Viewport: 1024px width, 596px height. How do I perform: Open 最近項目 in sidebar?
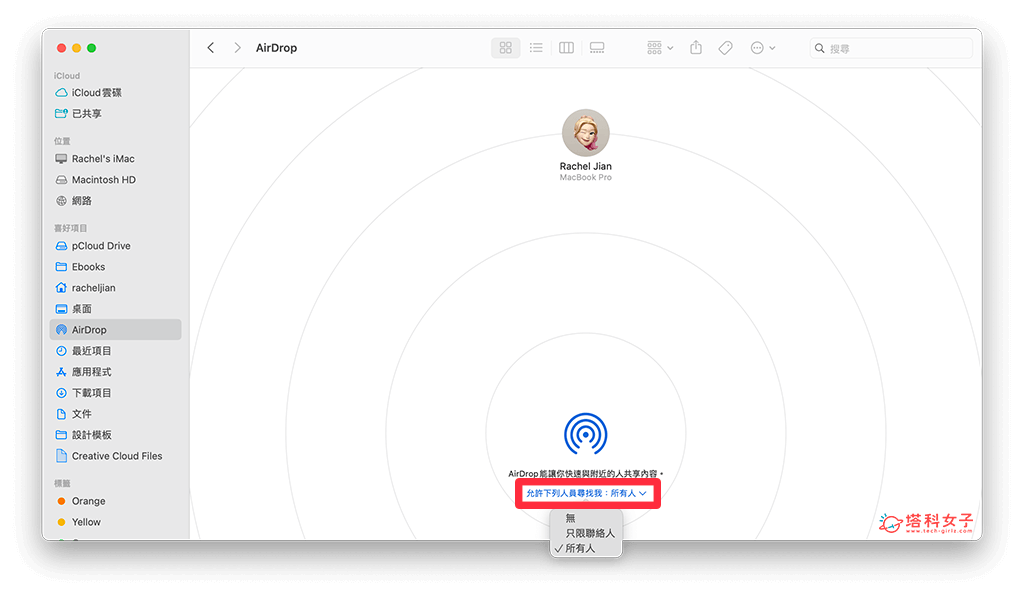point(116,351)
